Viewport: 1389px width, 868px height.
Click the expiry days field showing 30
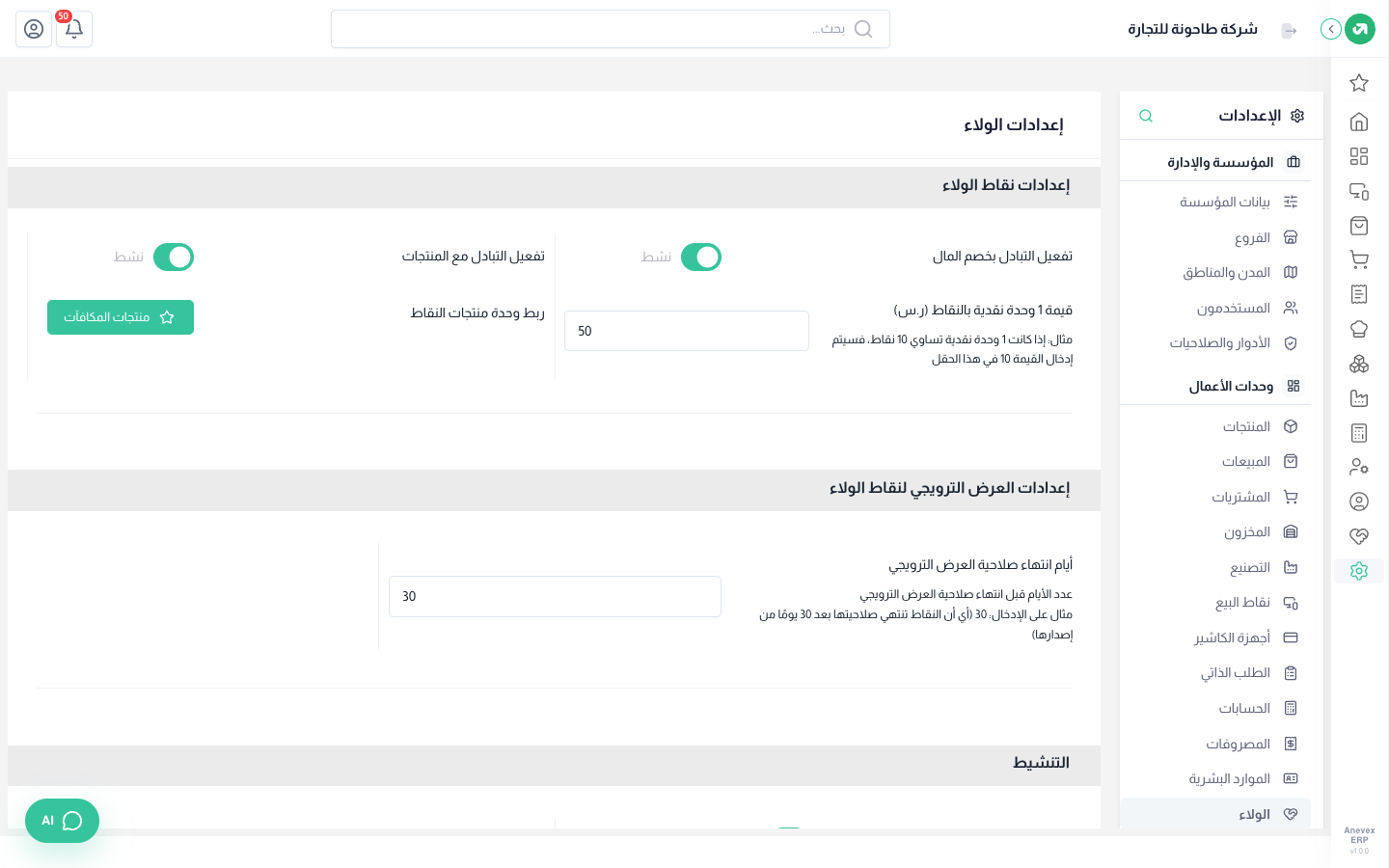point(555,596)
